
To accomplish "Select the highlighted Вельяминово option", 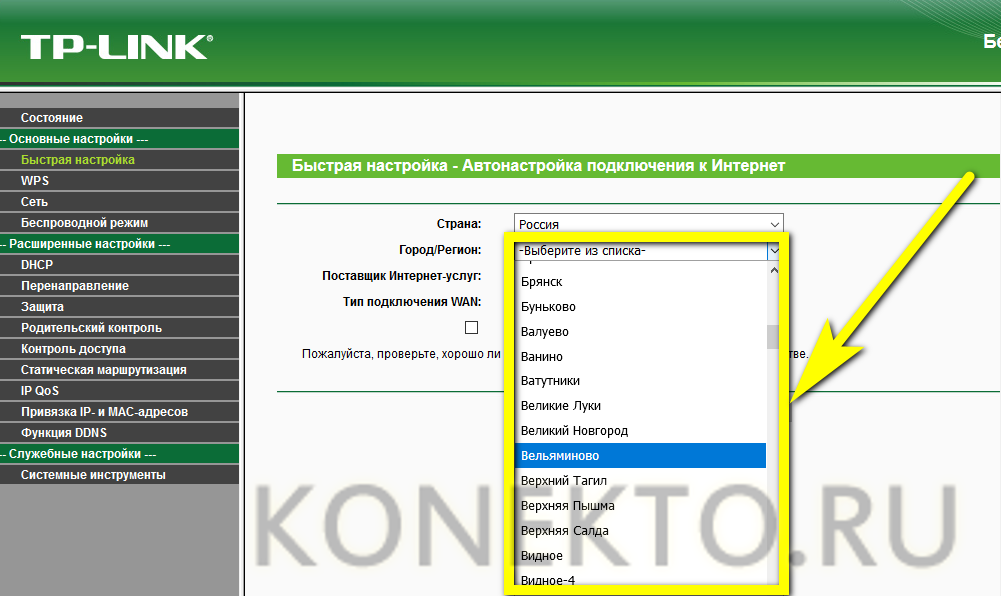I will (x=640, y=456).
